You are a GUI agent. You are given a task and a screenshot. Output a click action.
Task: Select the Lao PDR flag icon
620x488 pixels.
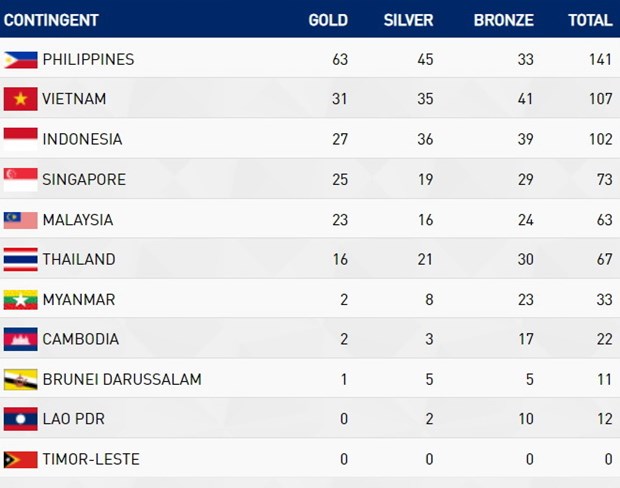point(21,419)
